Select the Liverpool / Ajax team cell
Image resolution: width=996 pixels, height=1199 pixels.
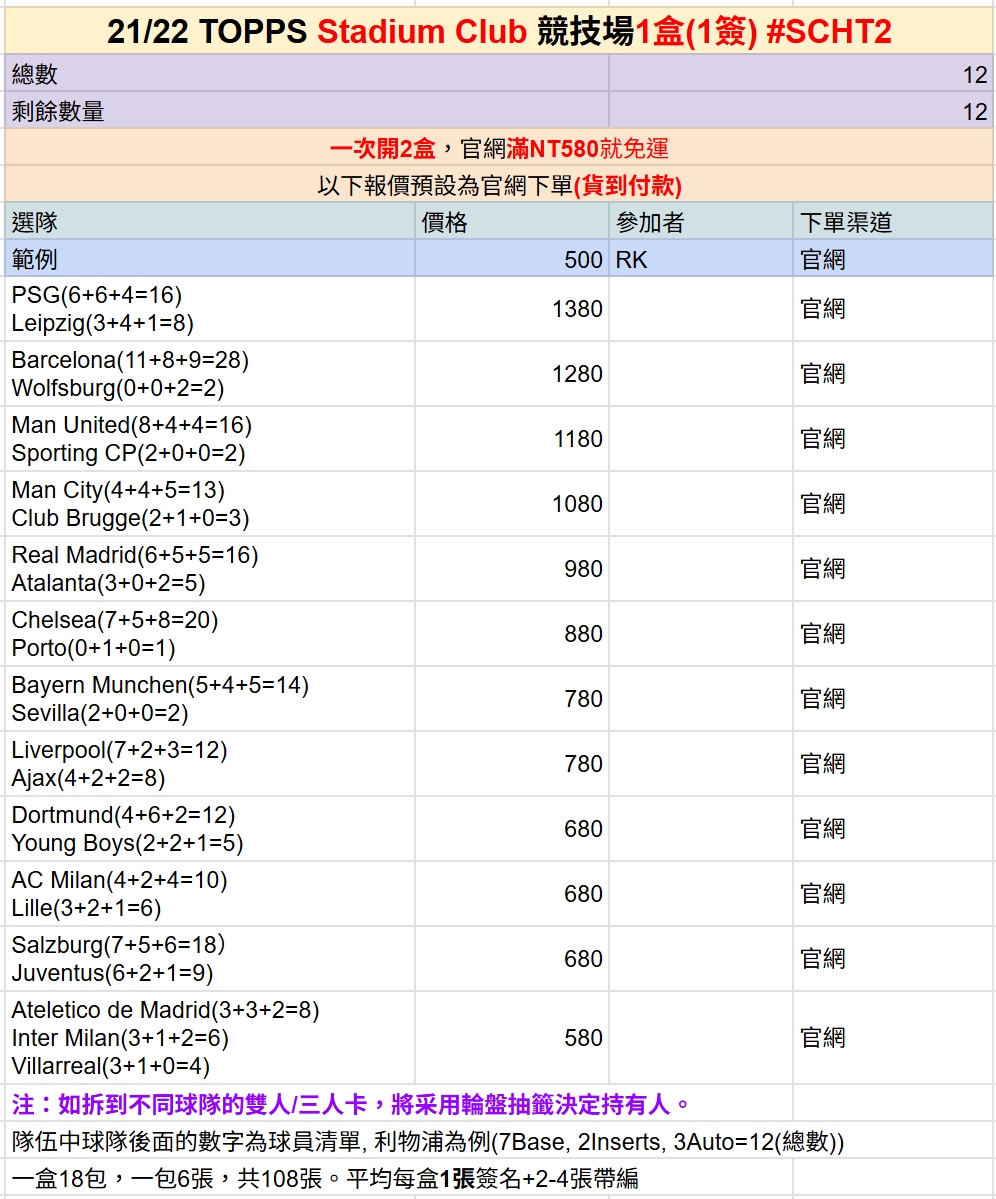[209, 764]
